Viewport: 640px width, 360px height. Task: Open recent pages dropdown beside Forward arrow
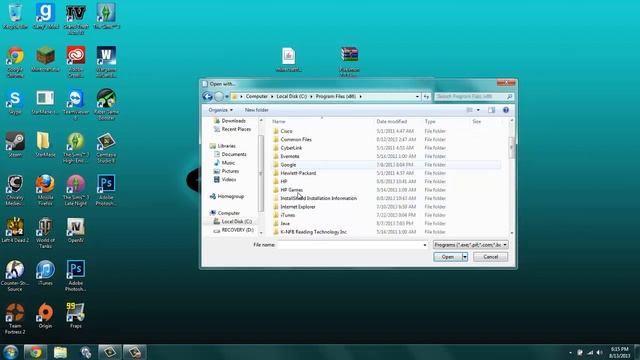tap(227, 96)
